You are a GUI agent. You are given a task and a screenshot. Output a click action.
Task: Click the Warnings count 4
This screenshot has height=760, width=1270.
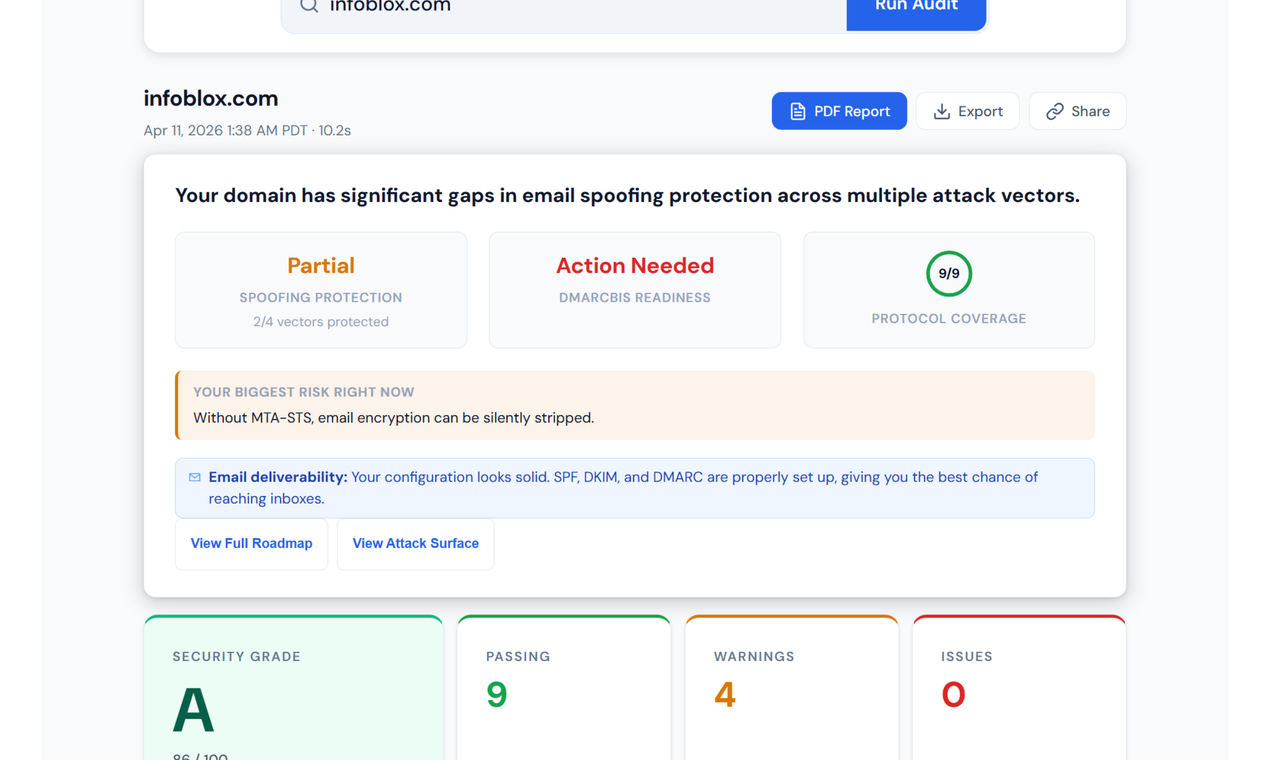click(725, 694)
